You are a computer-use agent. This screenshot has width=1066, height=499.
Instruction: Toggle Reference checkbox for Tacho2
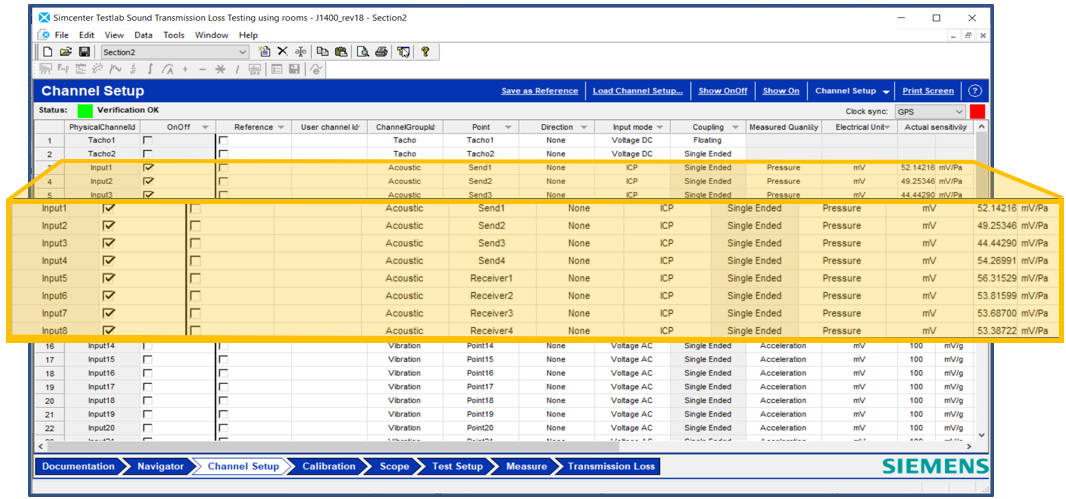(x=223, y=154)
